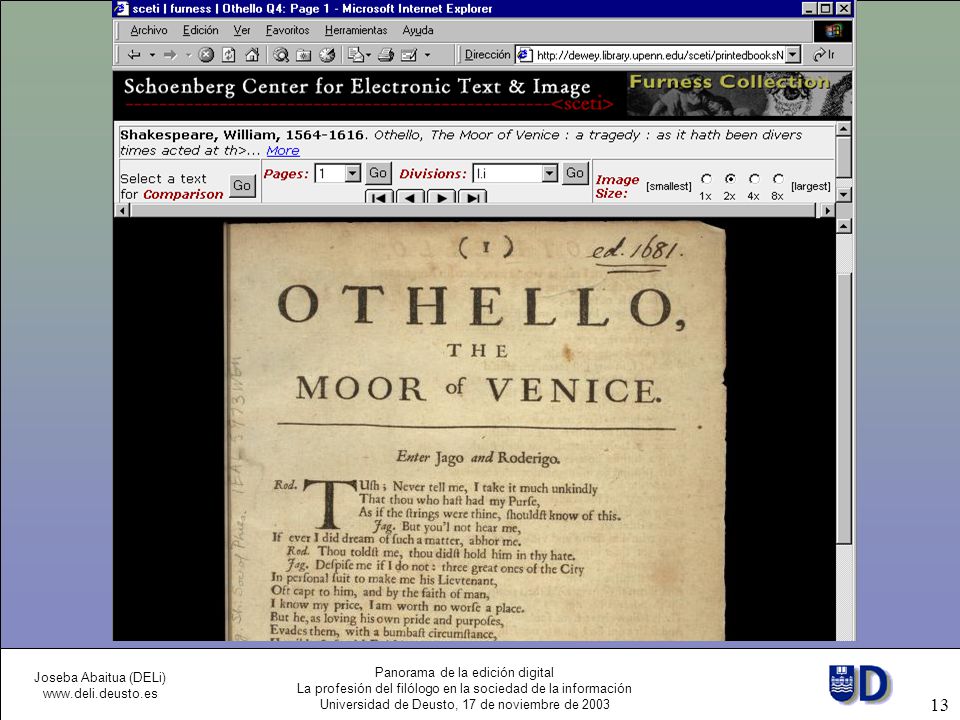Click the left arrow of horizontal scrollbar
960x720 pixels.
coord(122,211)
